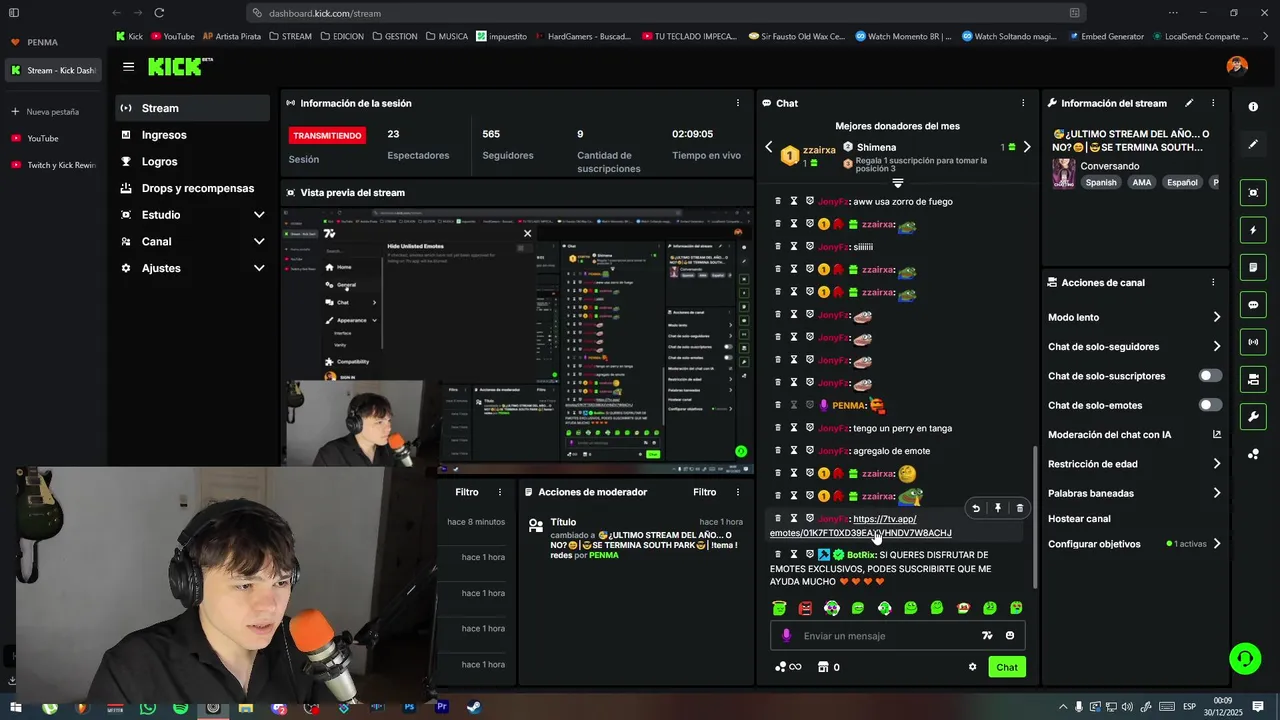This screenshot has height=720, width=1280.
Task: Click the browser address bar
Action: 665,13
